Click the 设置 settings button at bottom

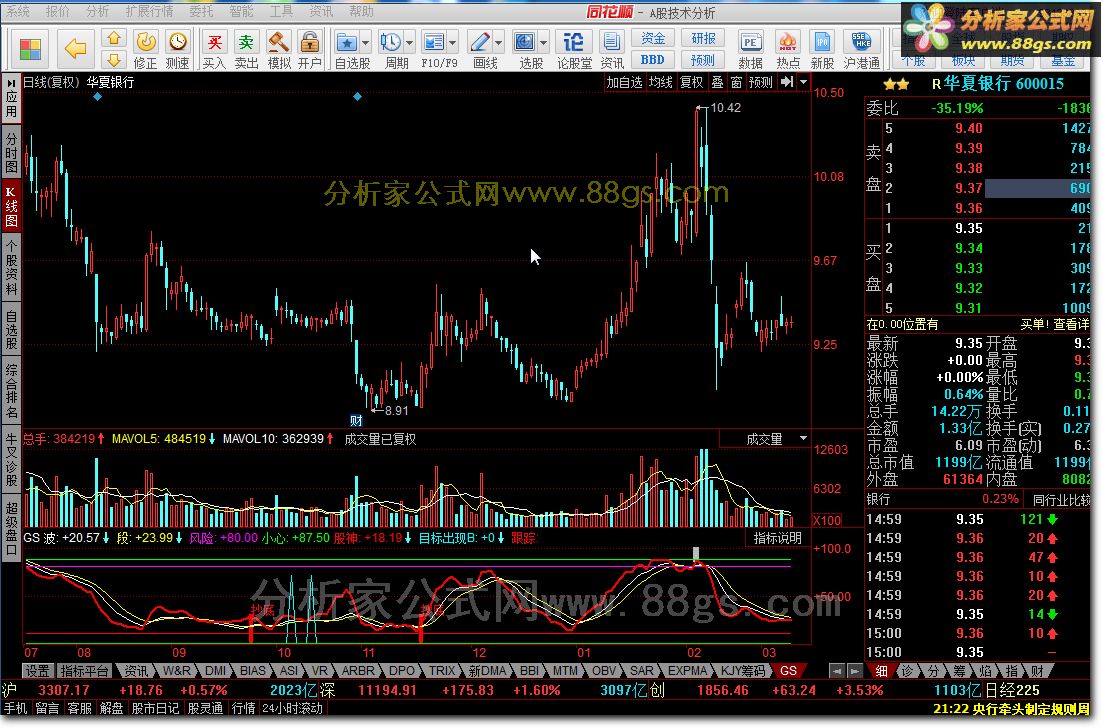(37, 671)
